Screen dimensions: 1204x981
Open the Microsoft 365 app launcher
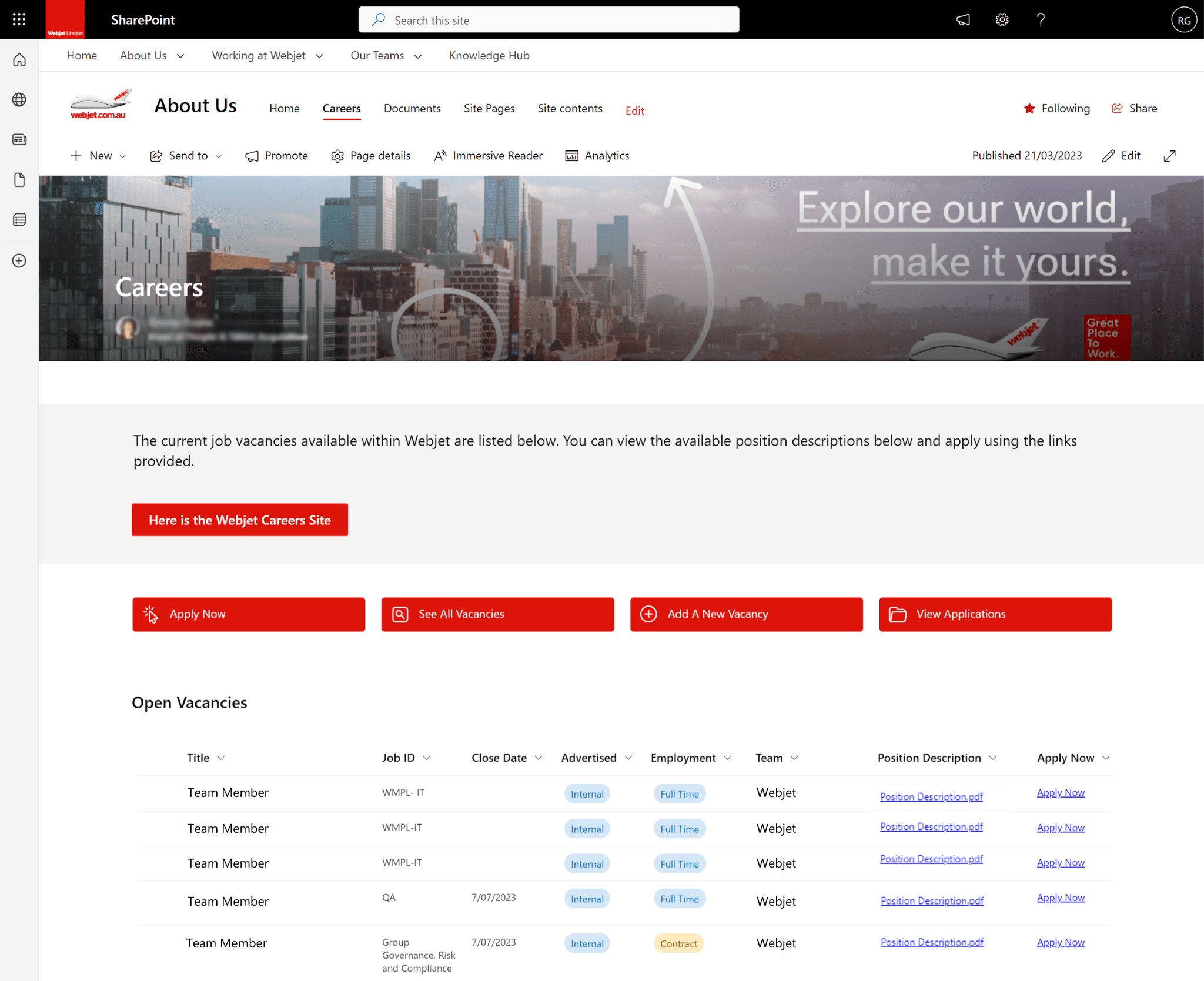point(18,19)
